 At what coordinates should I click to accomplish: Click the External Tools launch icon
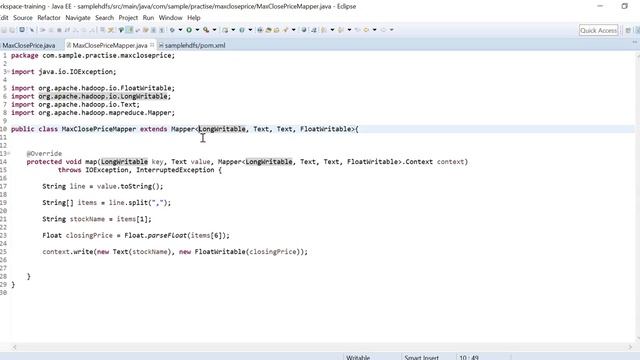pos(206,30)
